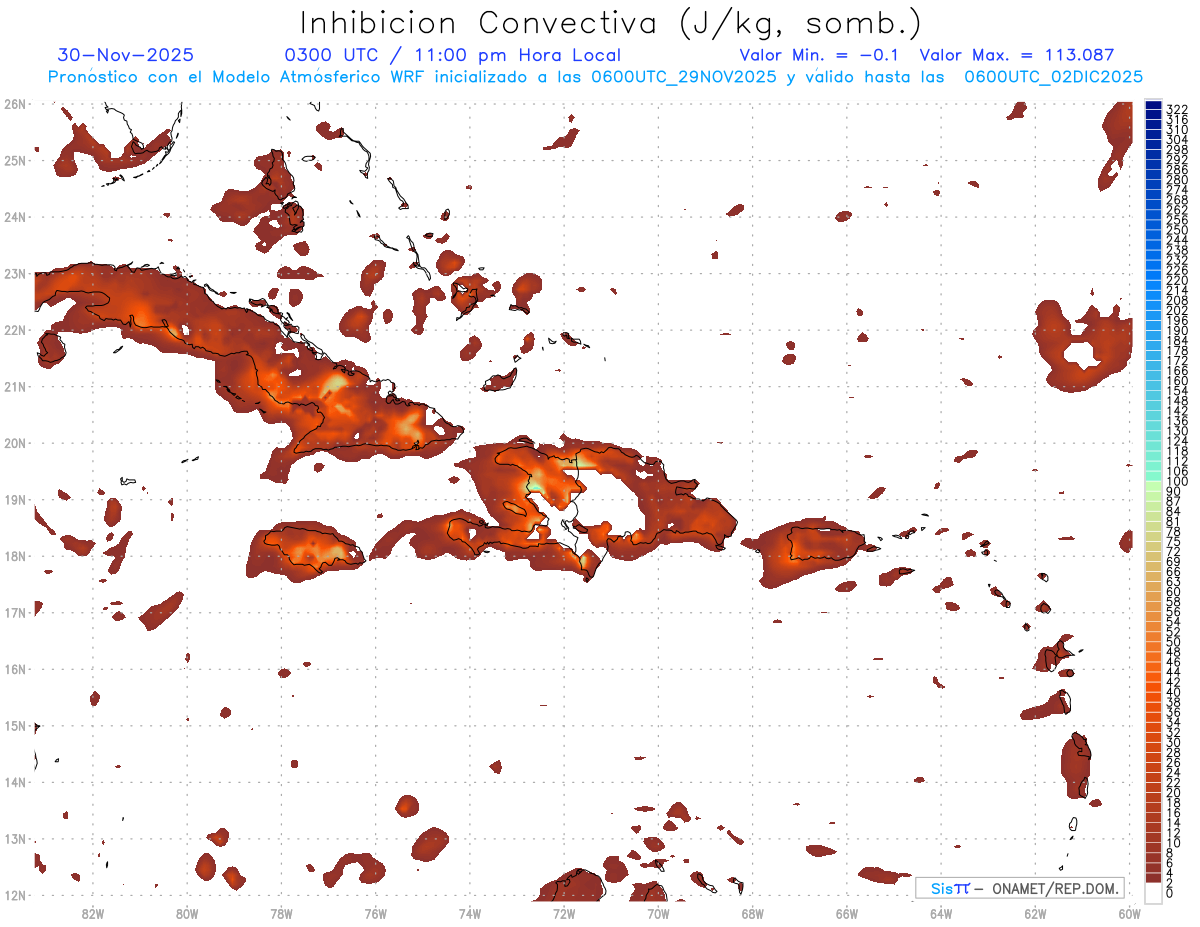Click the '26N' latitude label

click(15, 104)
